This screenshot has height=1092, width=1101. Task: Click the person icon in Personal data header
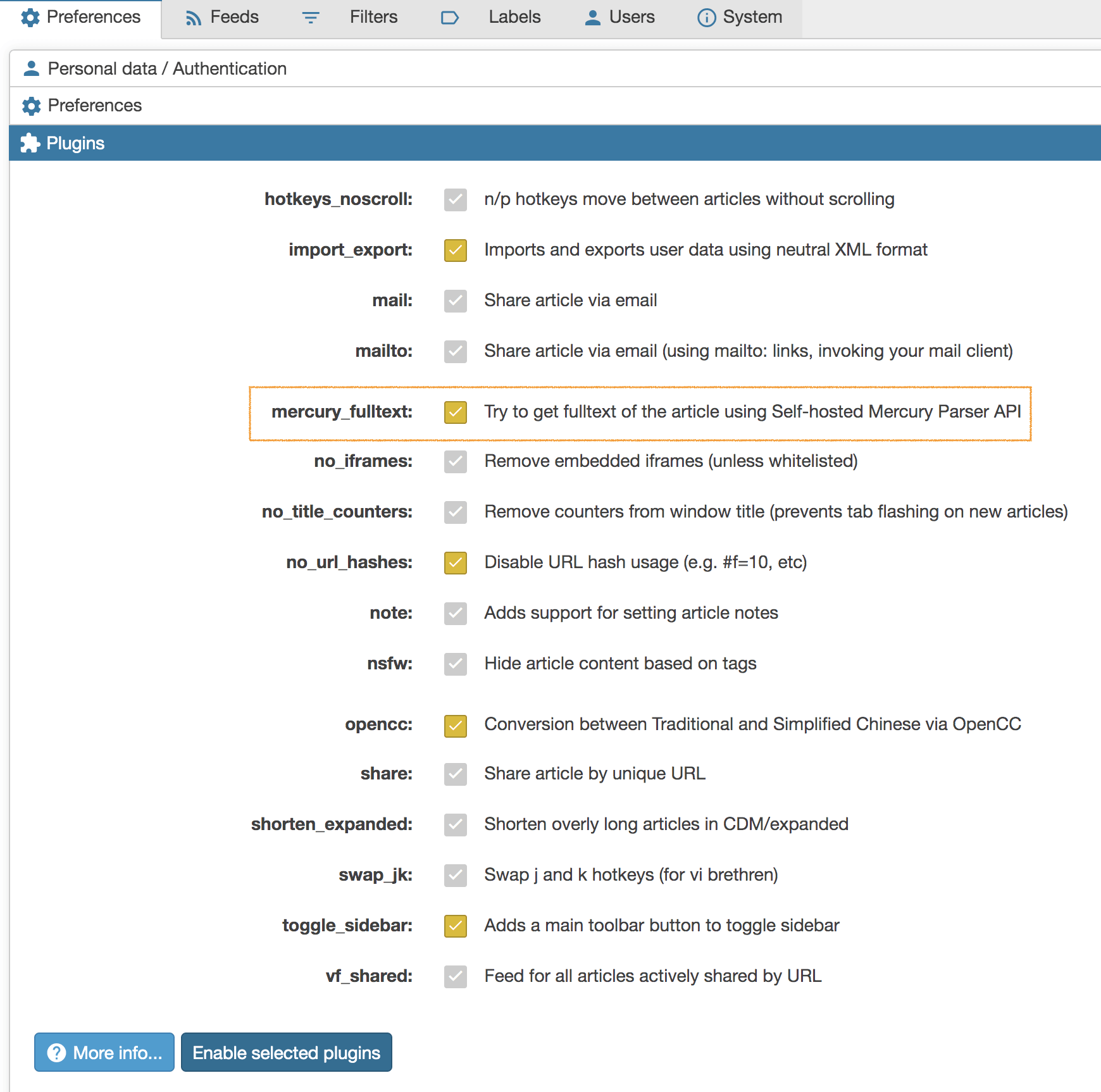pos(31,68)
